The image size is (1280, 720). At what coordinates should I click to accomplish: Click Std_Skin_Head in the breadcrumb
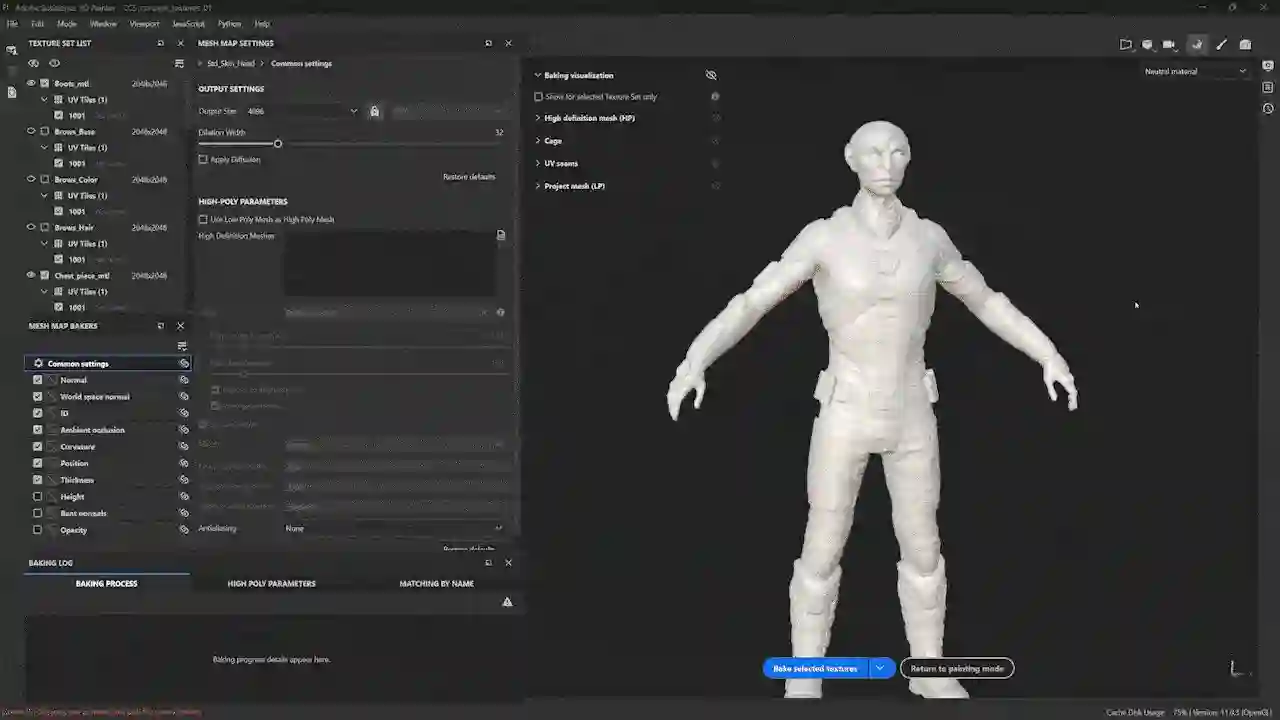coord(231,63)
